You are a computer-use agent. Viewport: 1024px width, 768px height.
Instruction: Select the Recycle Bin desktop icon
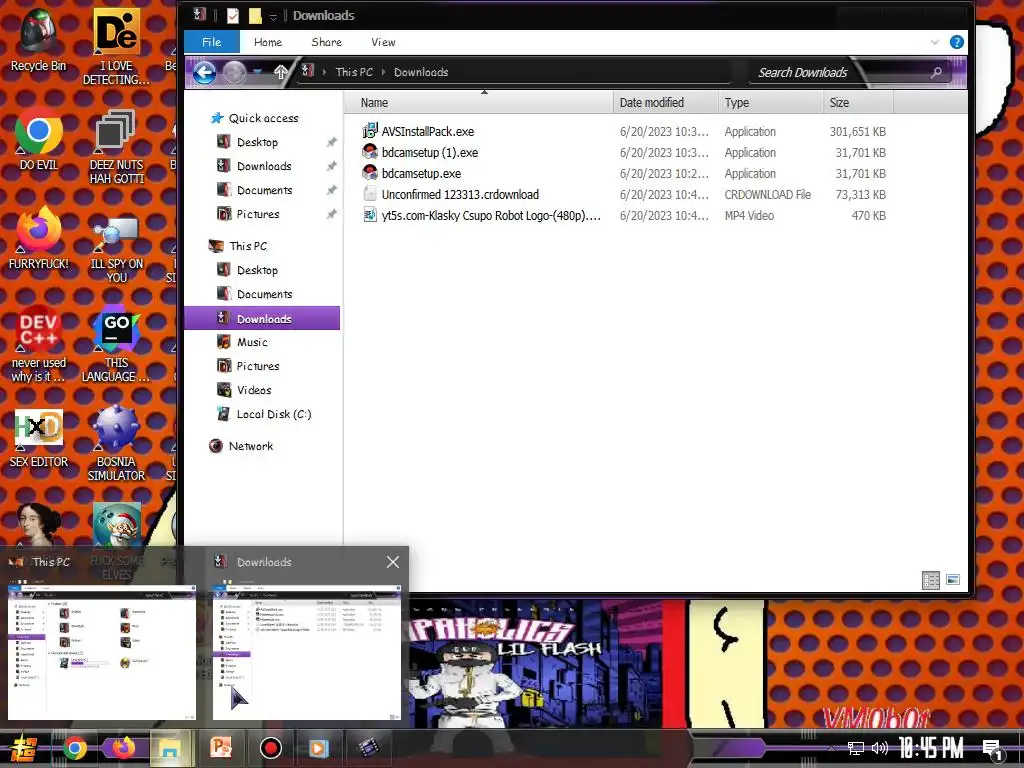pos(39,40)
